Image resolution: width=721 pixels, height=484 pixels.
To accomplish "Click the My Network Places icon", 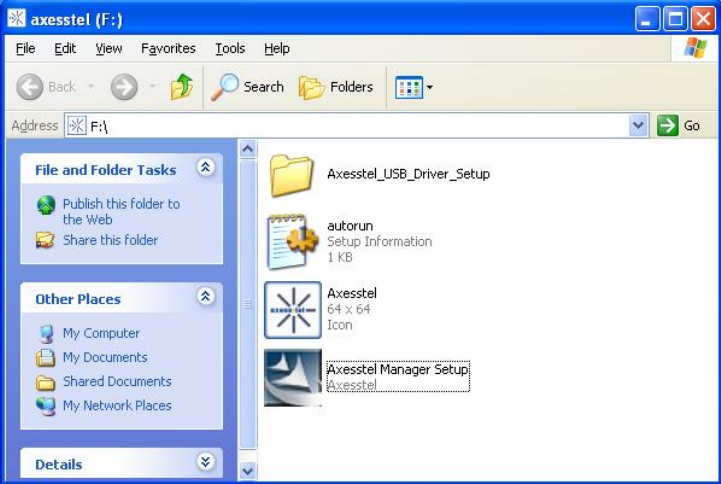I will pyautogui.click(x=46, y=406).
